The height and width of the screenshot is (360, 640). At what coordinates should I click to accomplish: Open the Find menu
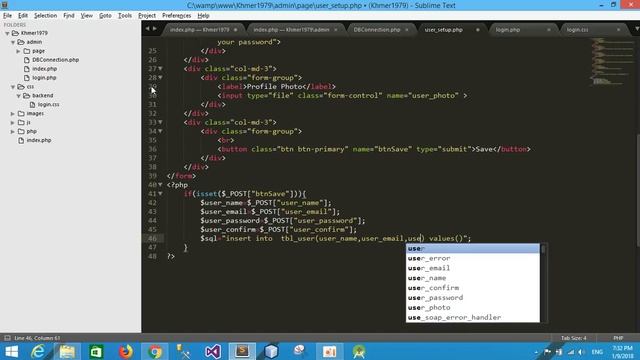[x=69, y=16]
